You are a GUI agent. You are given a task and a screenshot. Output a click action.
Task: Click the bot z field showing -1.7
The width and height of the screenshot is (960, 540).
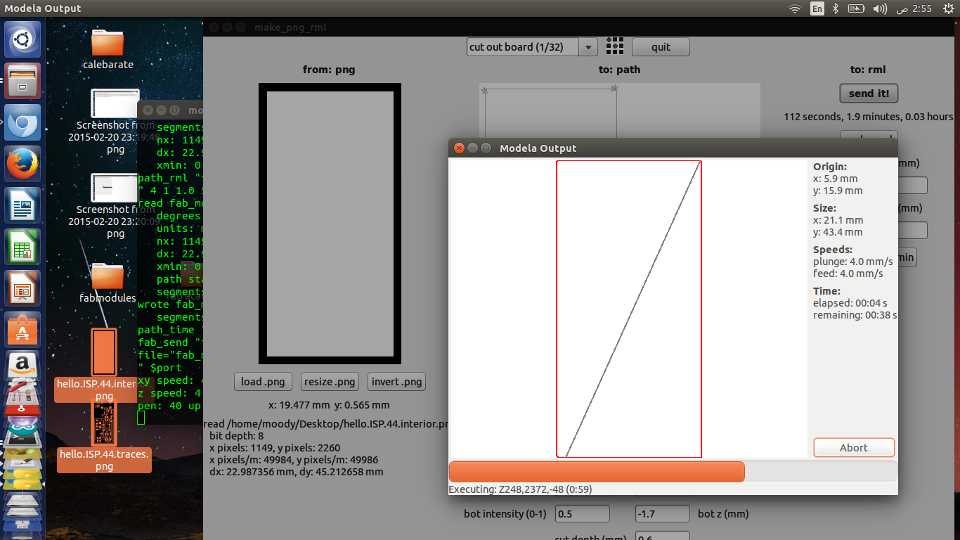(x=662, y=514)
